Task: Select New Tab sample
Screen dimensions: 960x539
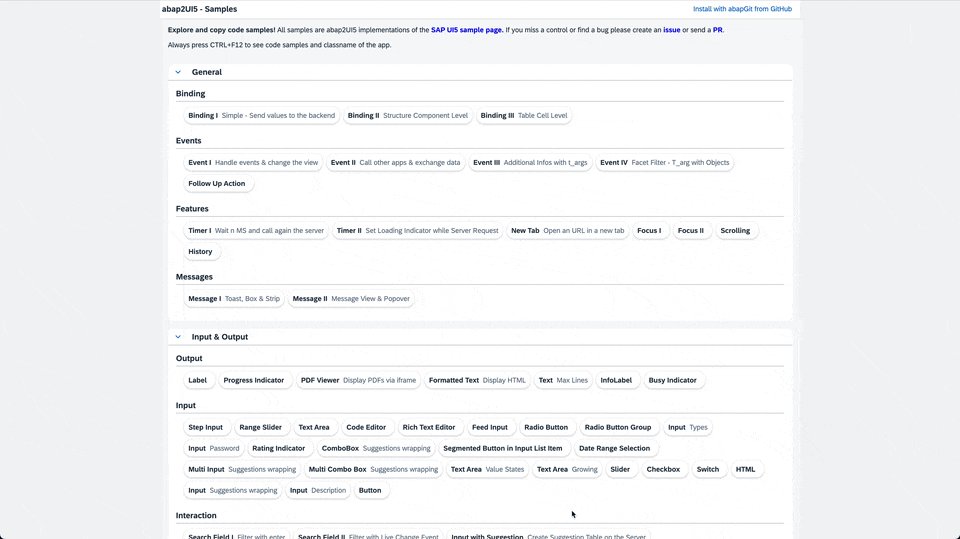Action: (568, 230)
